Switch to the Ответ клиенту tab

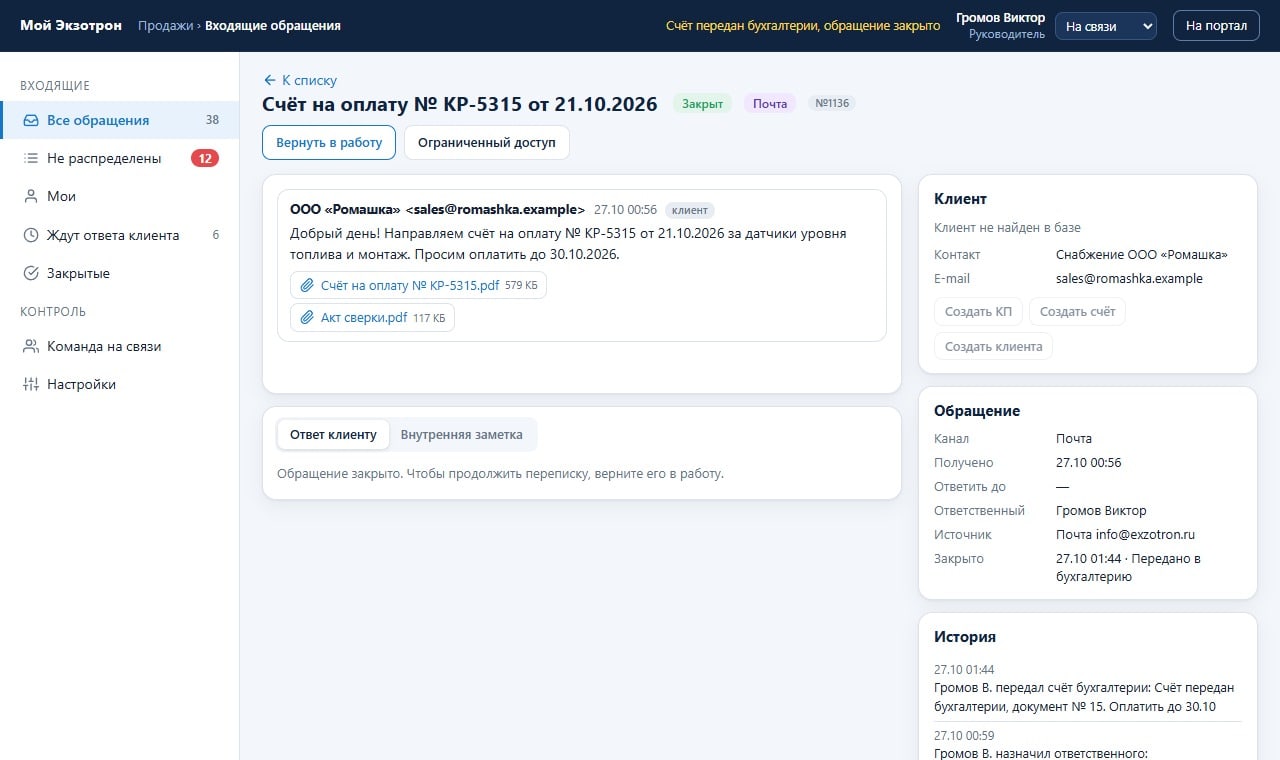pos(333,435)
